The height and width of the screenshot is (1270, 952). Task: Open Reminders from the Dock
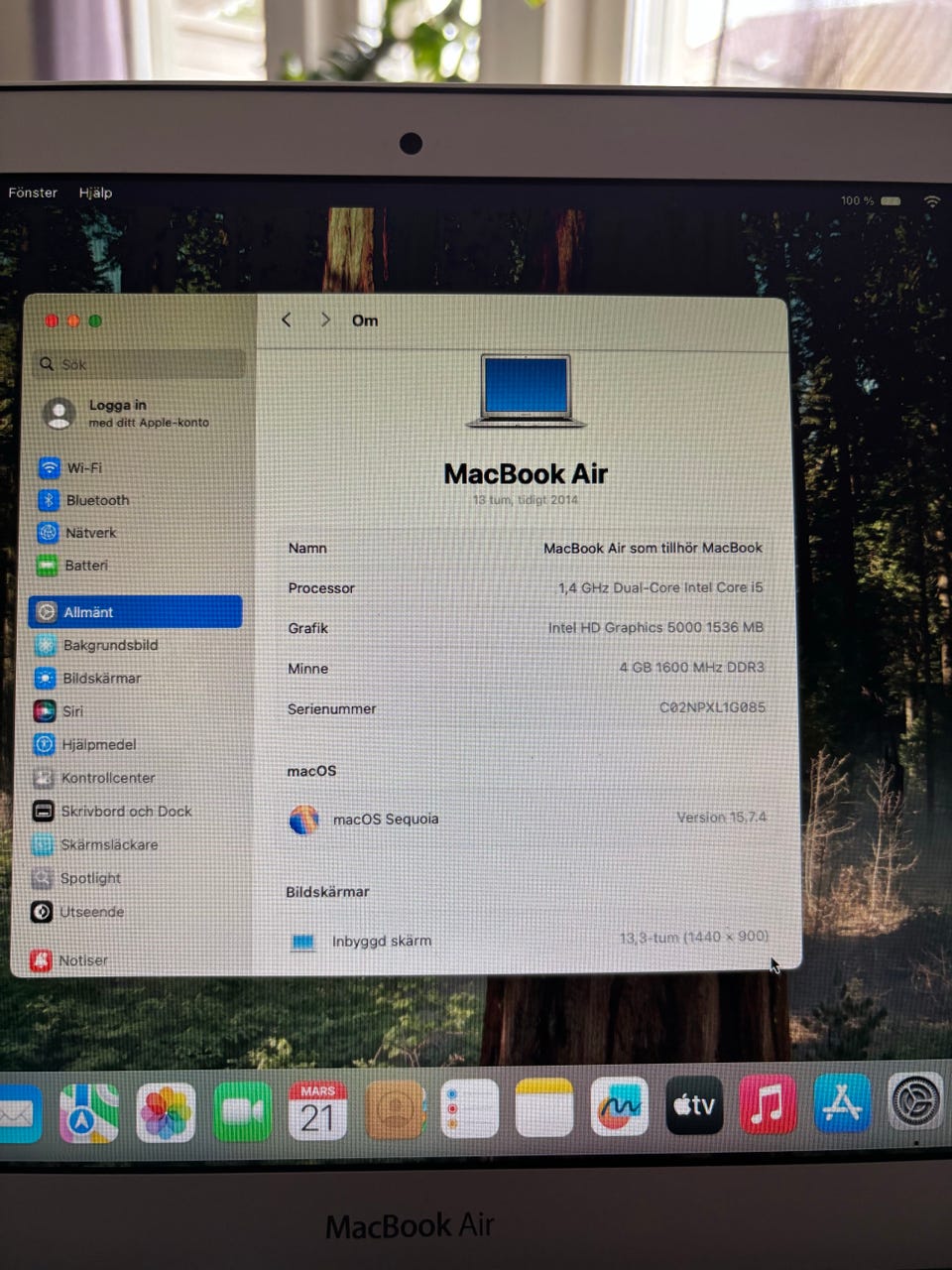pos(469,1108)
